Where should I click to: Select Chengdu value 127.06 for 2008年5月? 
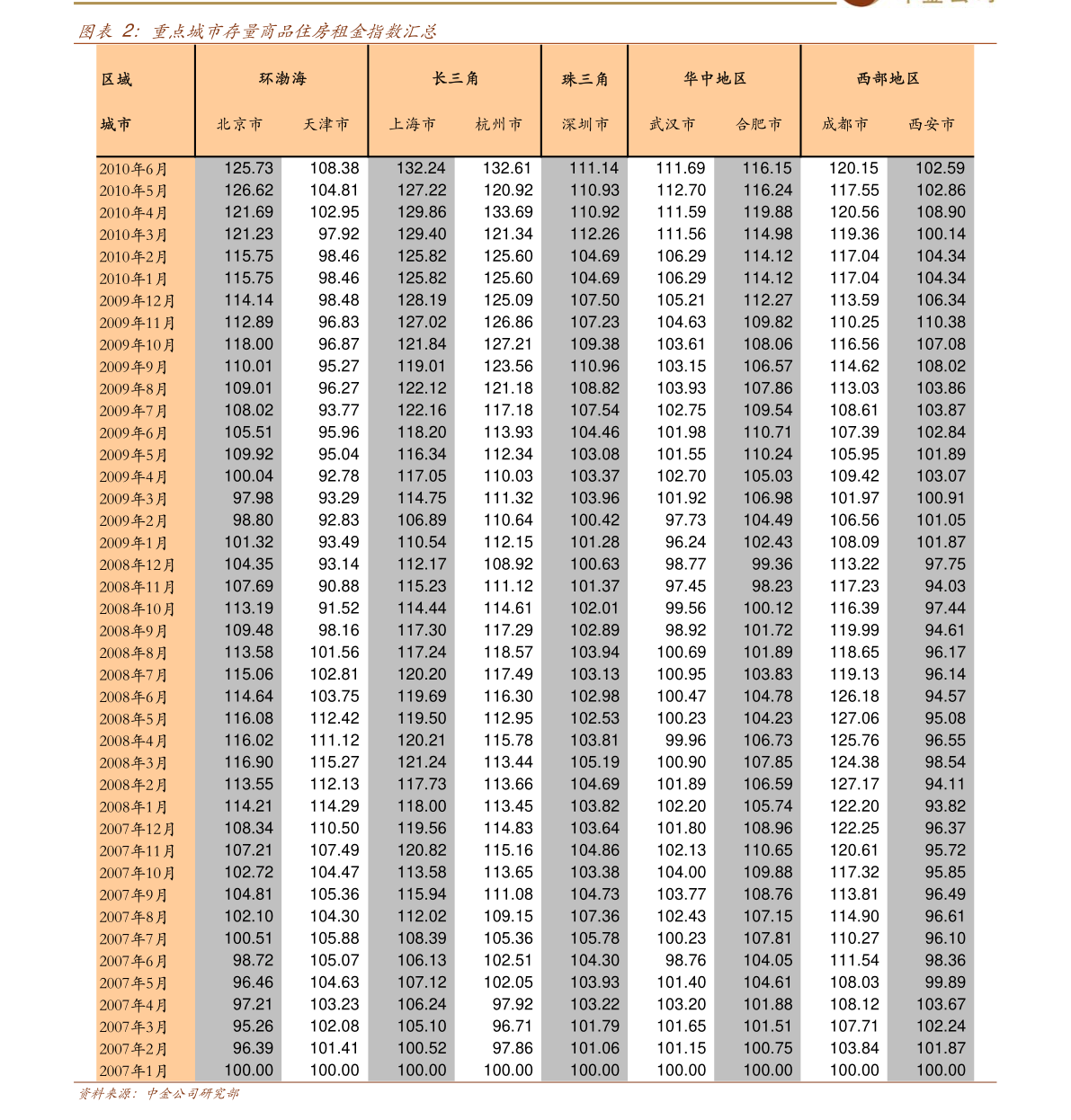(x=854, y=719)
